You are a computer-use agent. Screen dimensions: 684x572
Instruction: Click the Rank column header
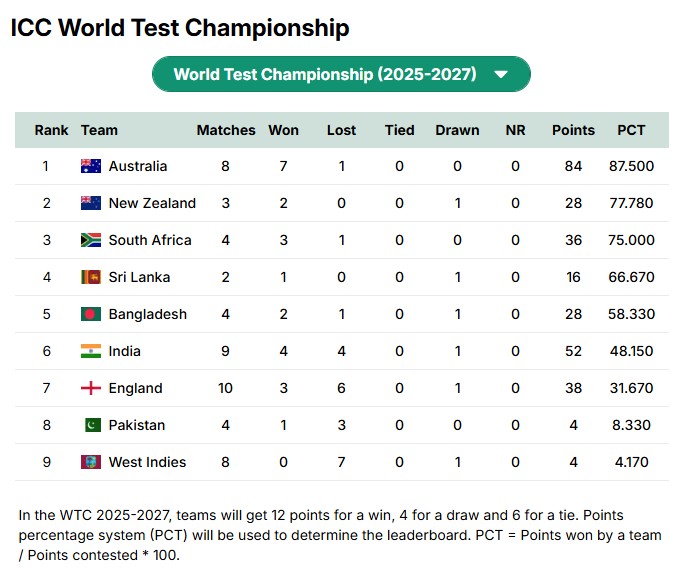point(51,130)
